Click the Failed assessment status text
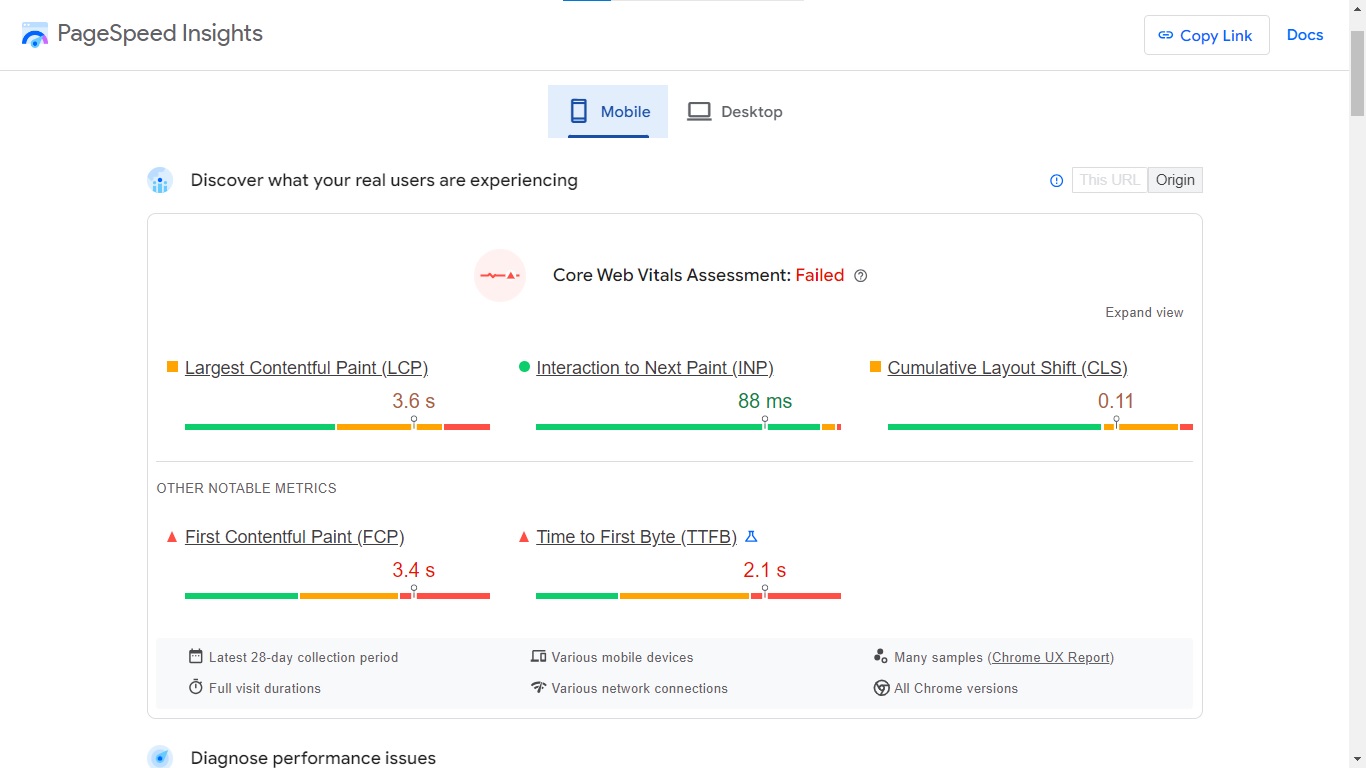 pyautogui.click(x=820, y=275)
